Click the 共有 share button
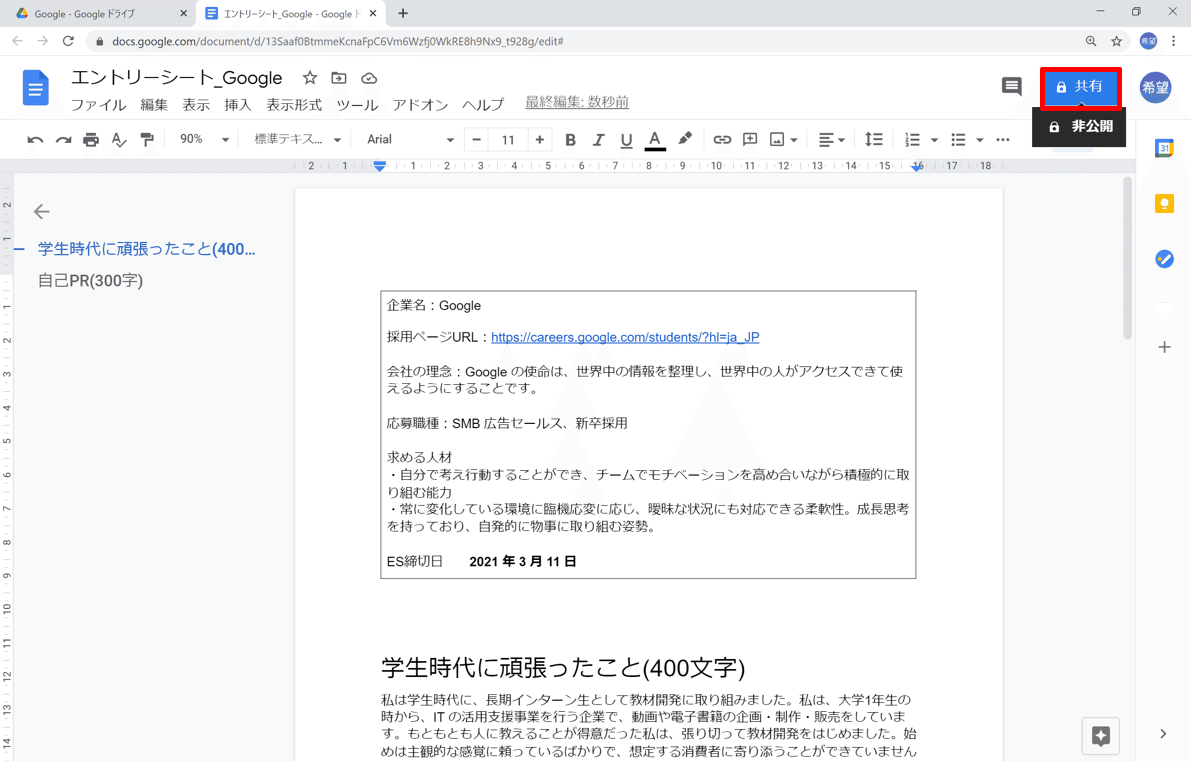The height and width of the screenshot is (762, 1191). click(x=1080, y=88)
